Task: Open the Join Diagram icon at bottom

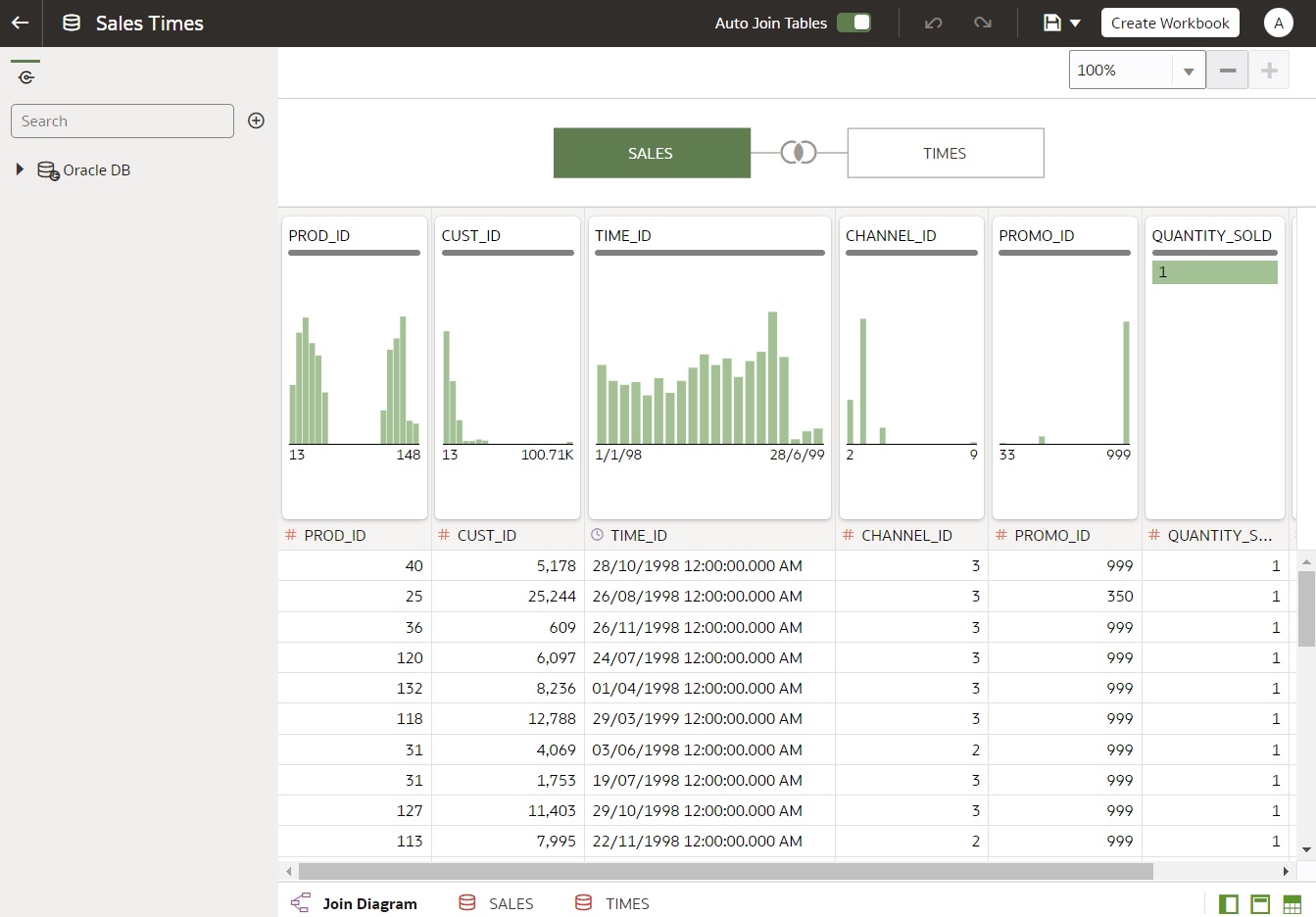Action: (x=301, y=902)
